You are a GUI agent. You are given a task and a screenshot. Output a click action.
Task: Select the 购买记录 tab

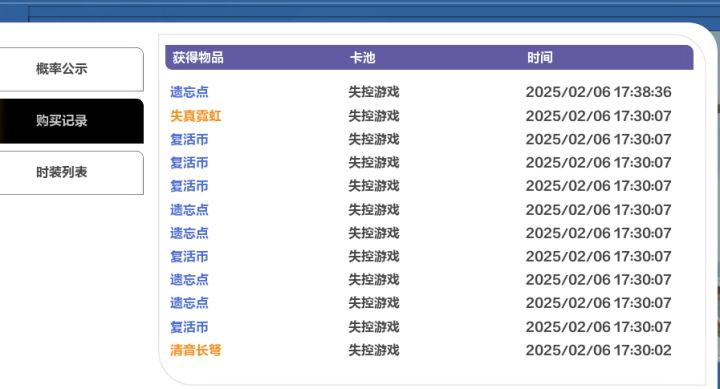71,121
